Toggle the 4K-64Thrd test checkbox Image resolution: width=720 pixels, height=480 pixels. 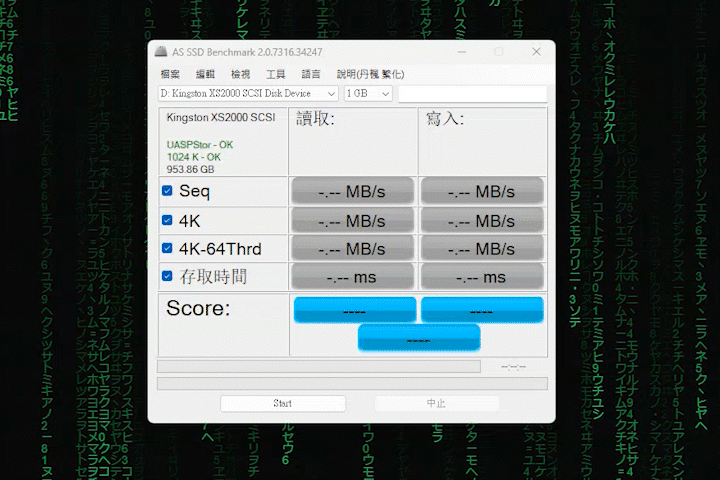click(x=167, y=248)
